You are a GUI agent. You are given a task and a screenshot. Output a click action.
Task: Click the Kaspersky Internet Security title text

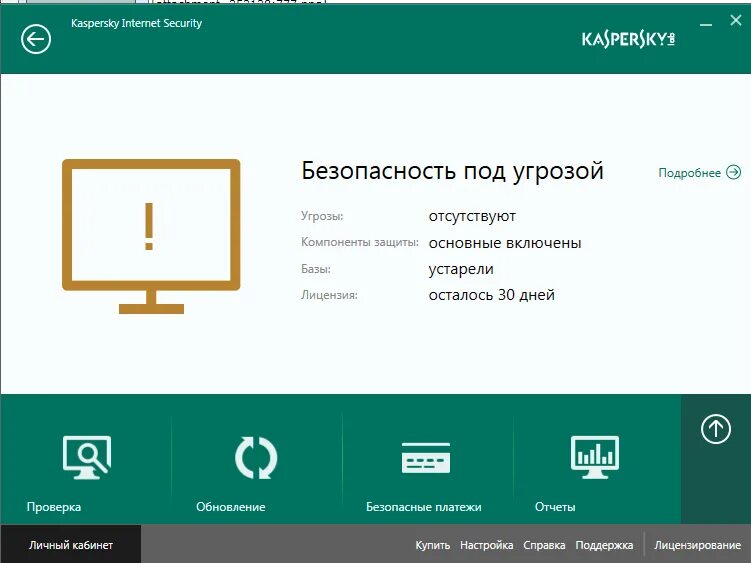(137, 23)
